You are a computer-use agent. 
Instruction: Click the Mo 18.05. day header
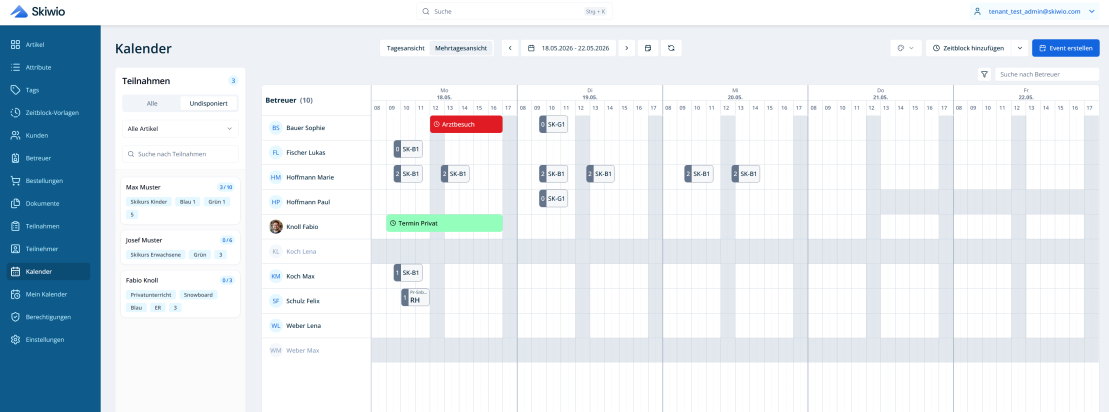pyautogui.click(x=444, y=94)
